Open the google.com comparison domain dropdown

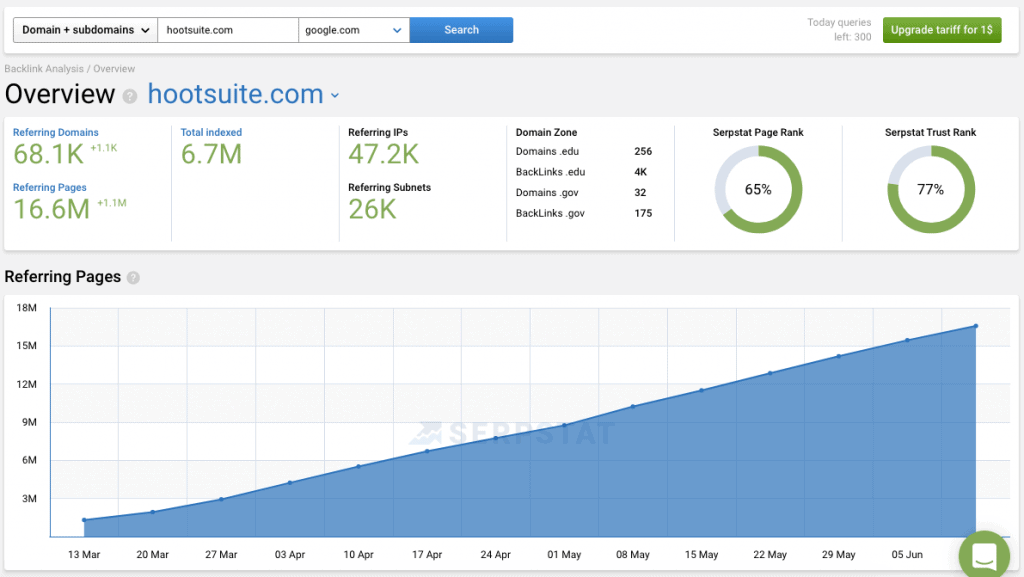pyautogui.click(x=355, y=30)
